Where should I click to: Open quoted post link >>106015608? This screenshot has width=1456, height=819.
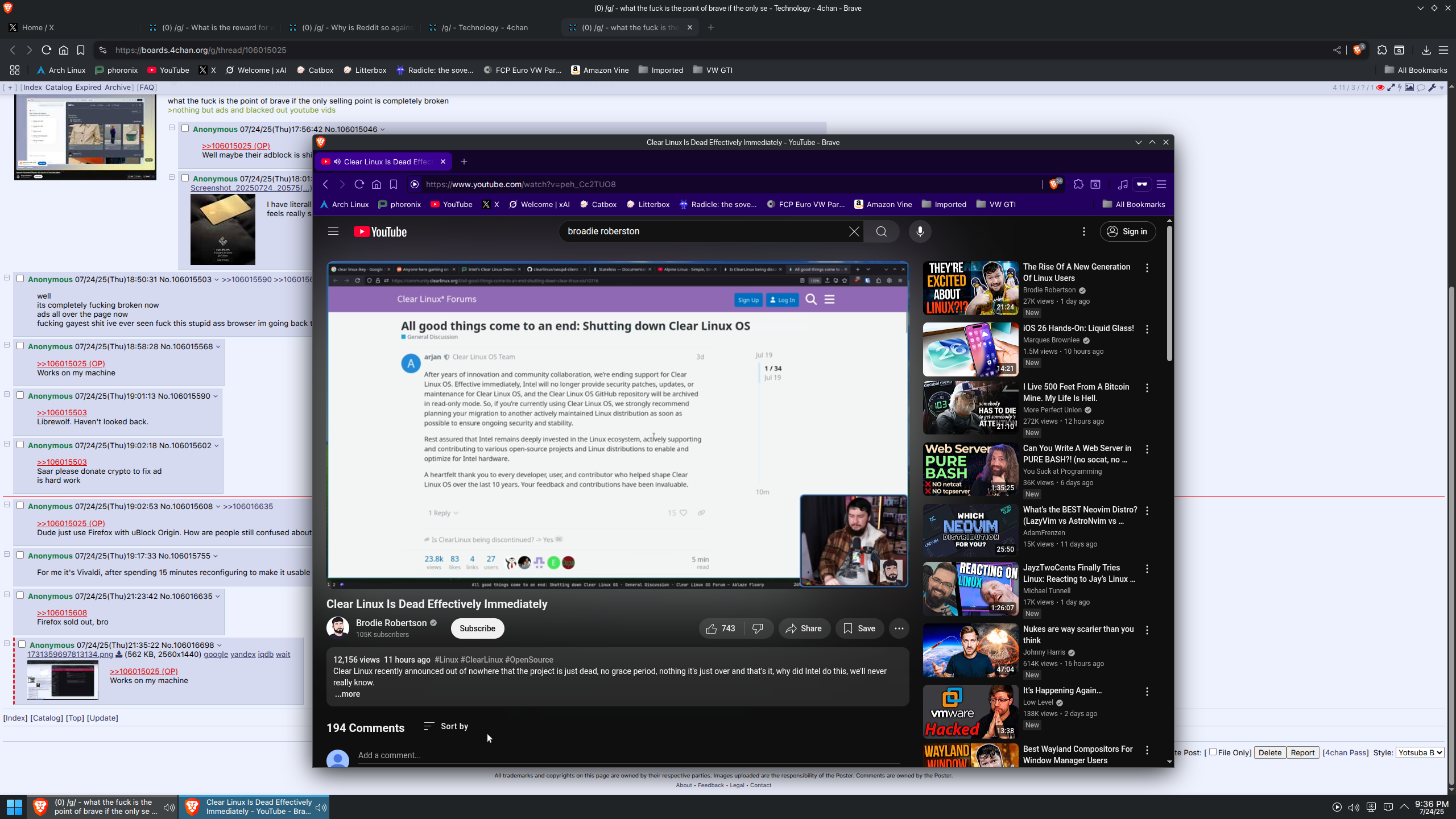click(x=62, y=613)
